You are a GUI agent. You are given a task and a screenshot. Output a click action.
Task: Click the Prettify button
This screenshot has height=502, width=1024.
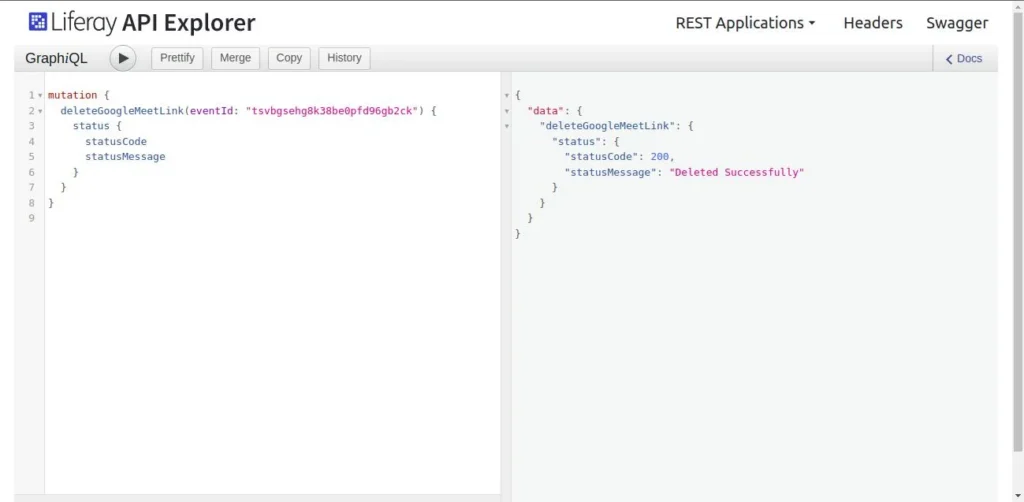coord(177,58)
